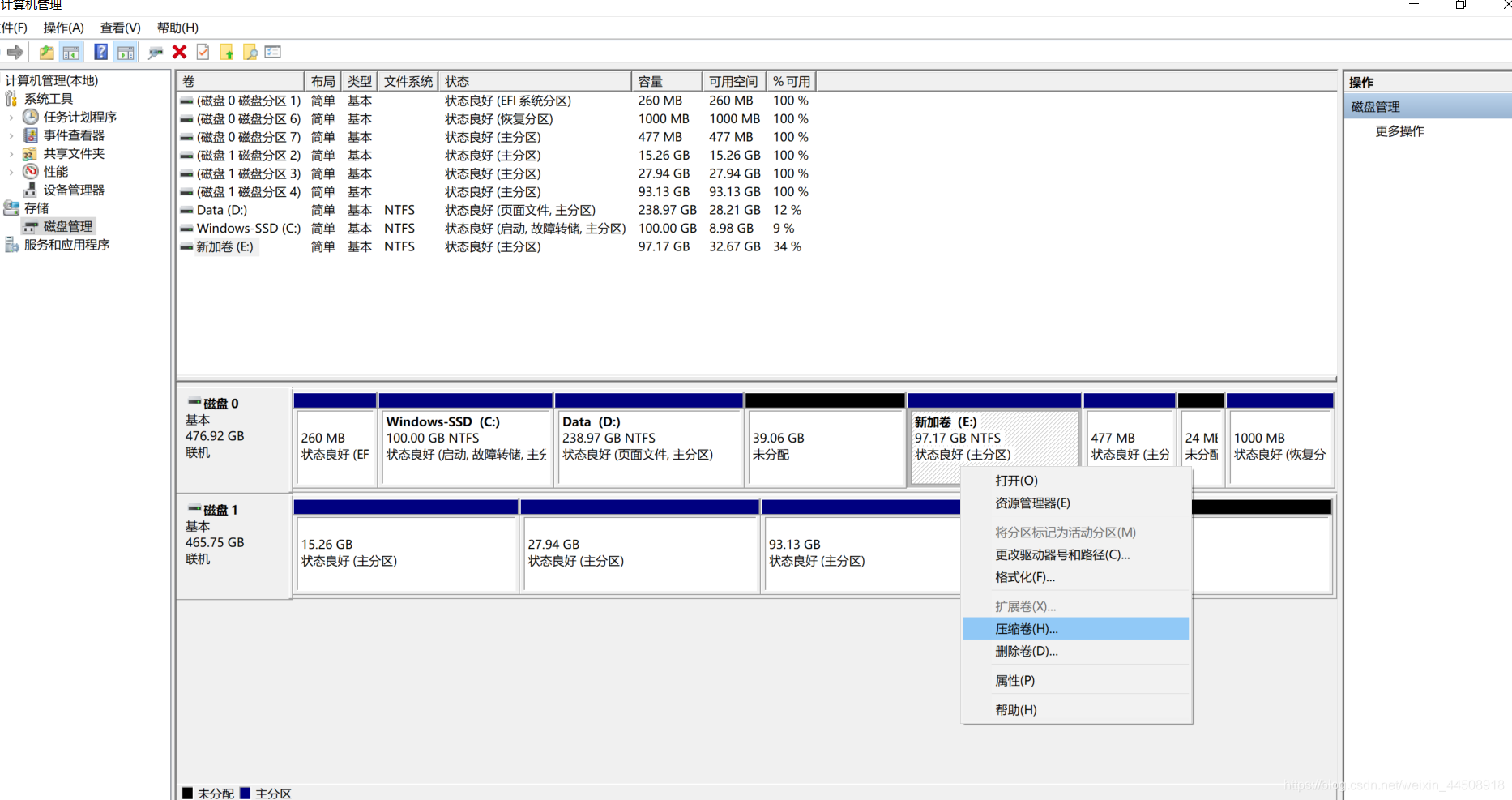1512x800 pixels.
Task: Click the 事件查看器 icon in tree
Action: click(x=31, y=135)
